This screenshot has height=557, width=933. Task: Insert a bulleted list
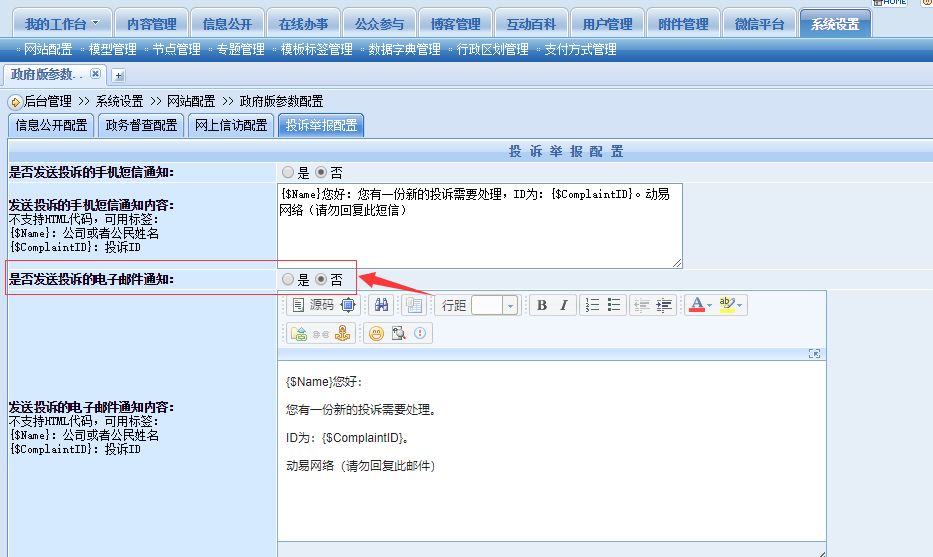614,305
